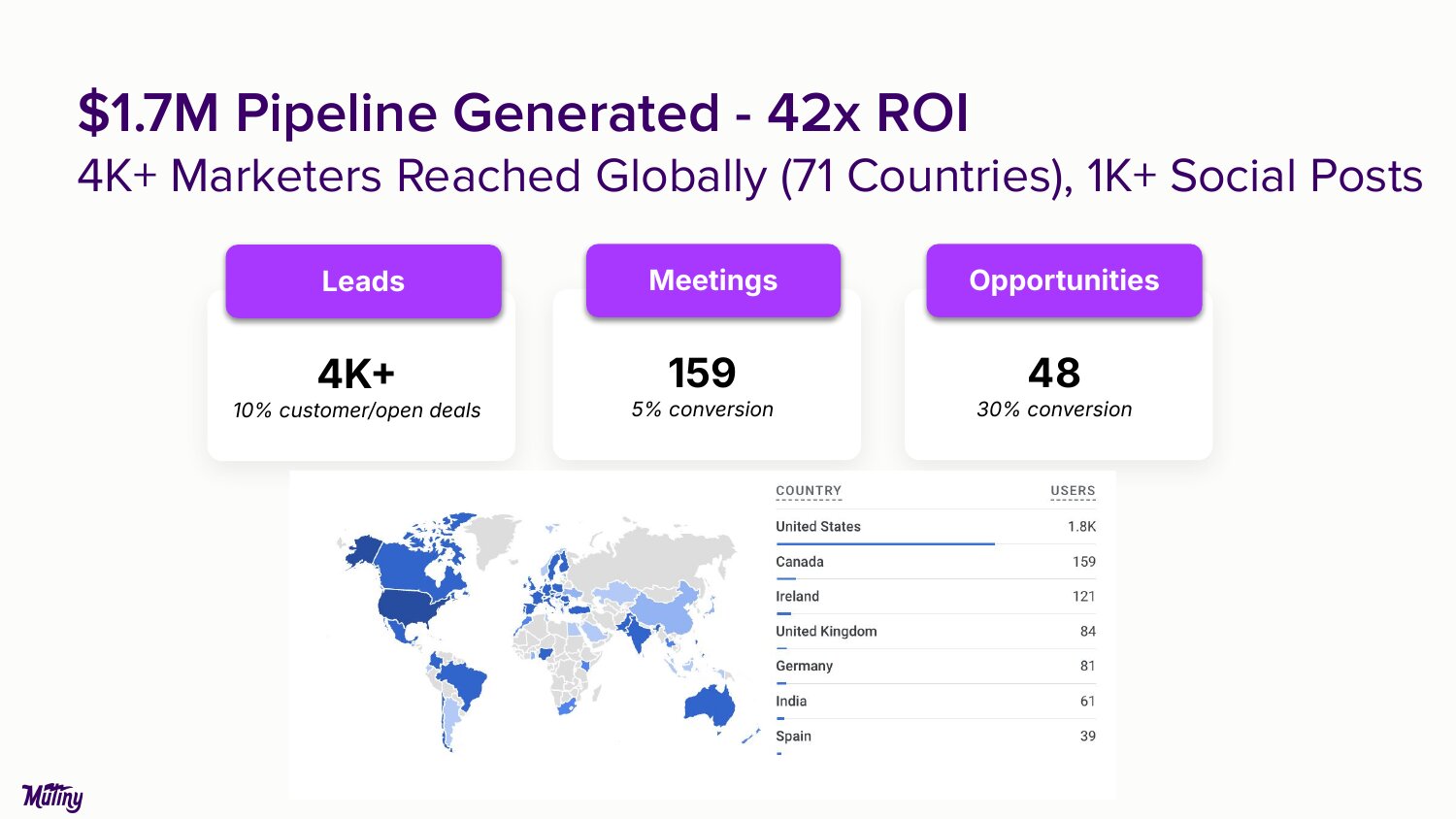Select the United States table row
Viewport: 1456px width, 819px height.
936,527
